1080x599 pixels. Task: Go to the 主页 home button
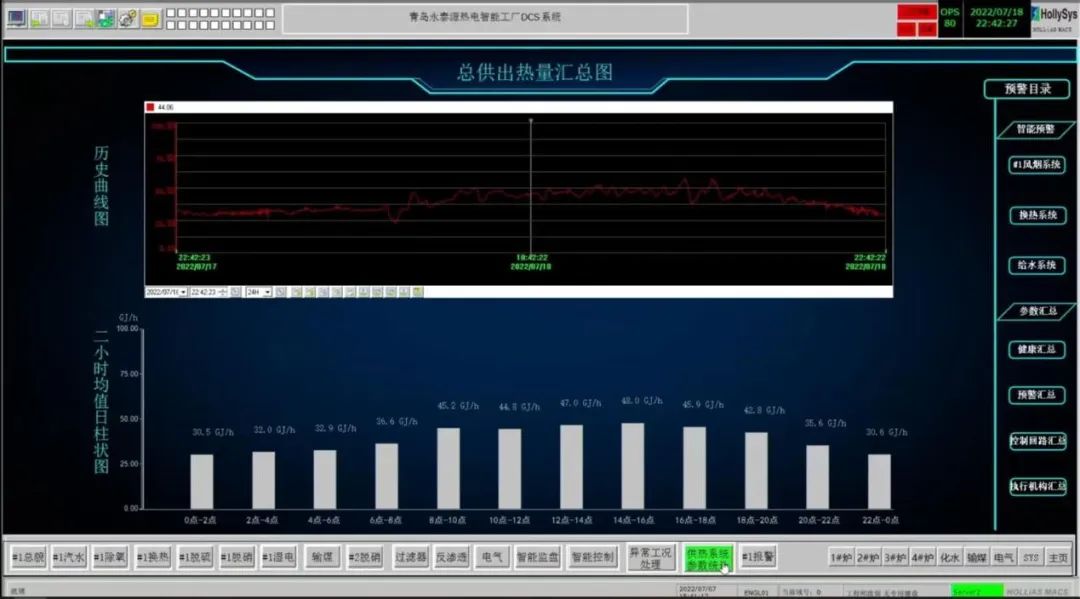[1058, 558]
